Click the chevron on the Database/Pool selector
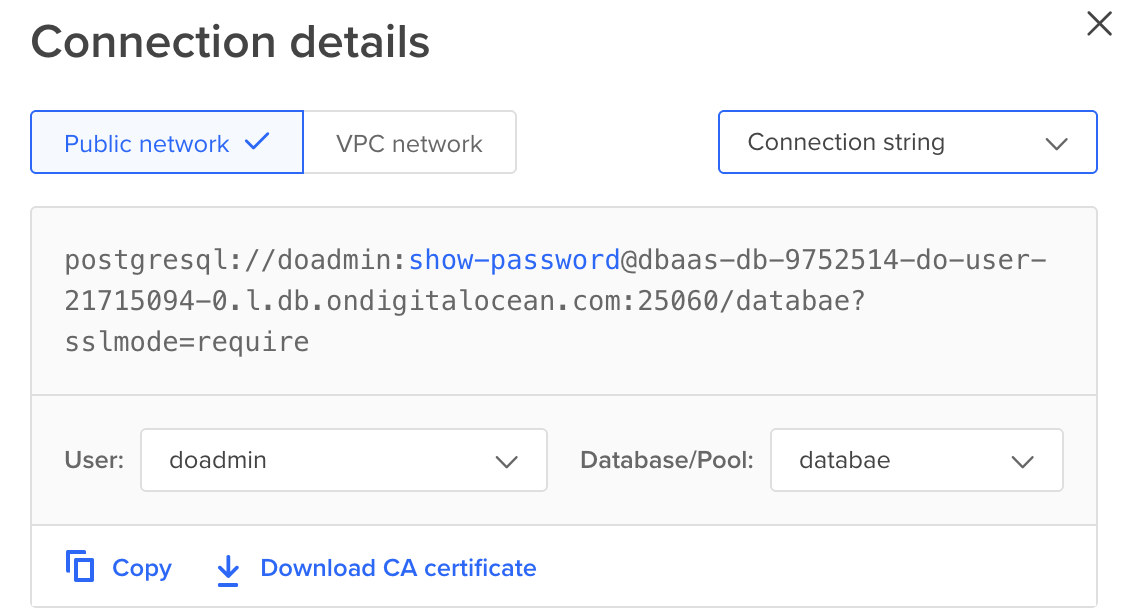Viewport: 1130px width, 614px height. point(1022,460)
